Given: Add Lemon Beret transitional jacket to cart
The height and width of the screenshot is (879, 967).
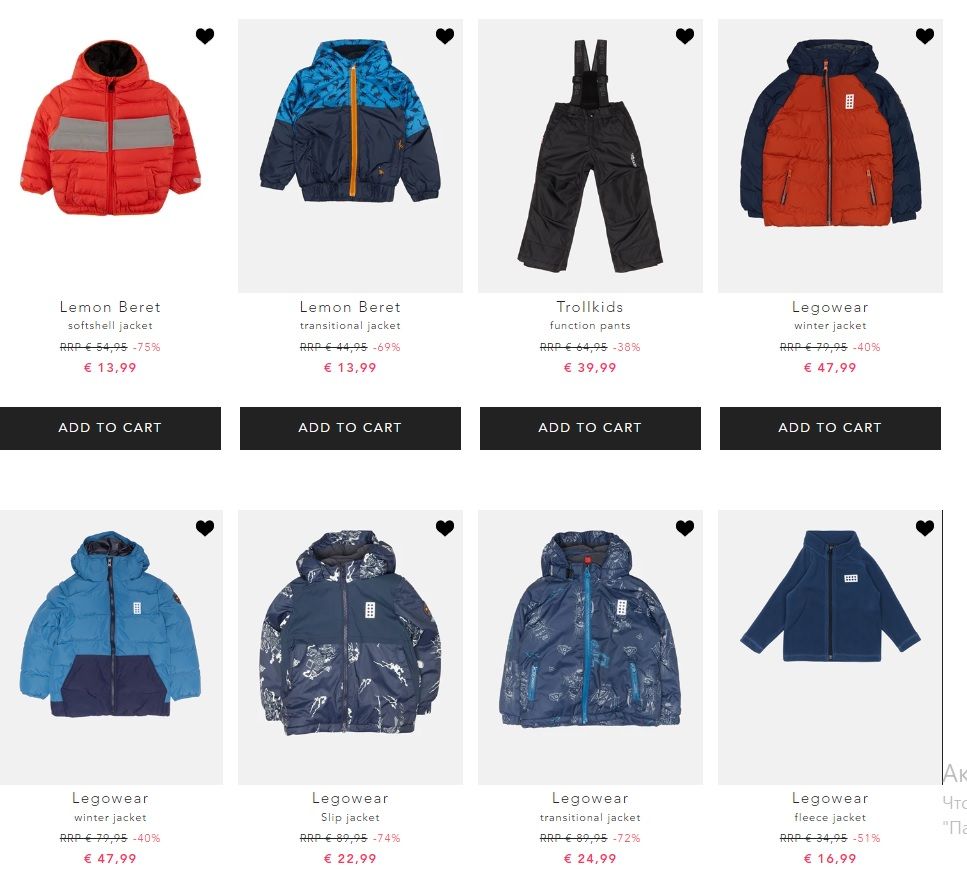Looking at the screenshot, I should coord(350,428).
